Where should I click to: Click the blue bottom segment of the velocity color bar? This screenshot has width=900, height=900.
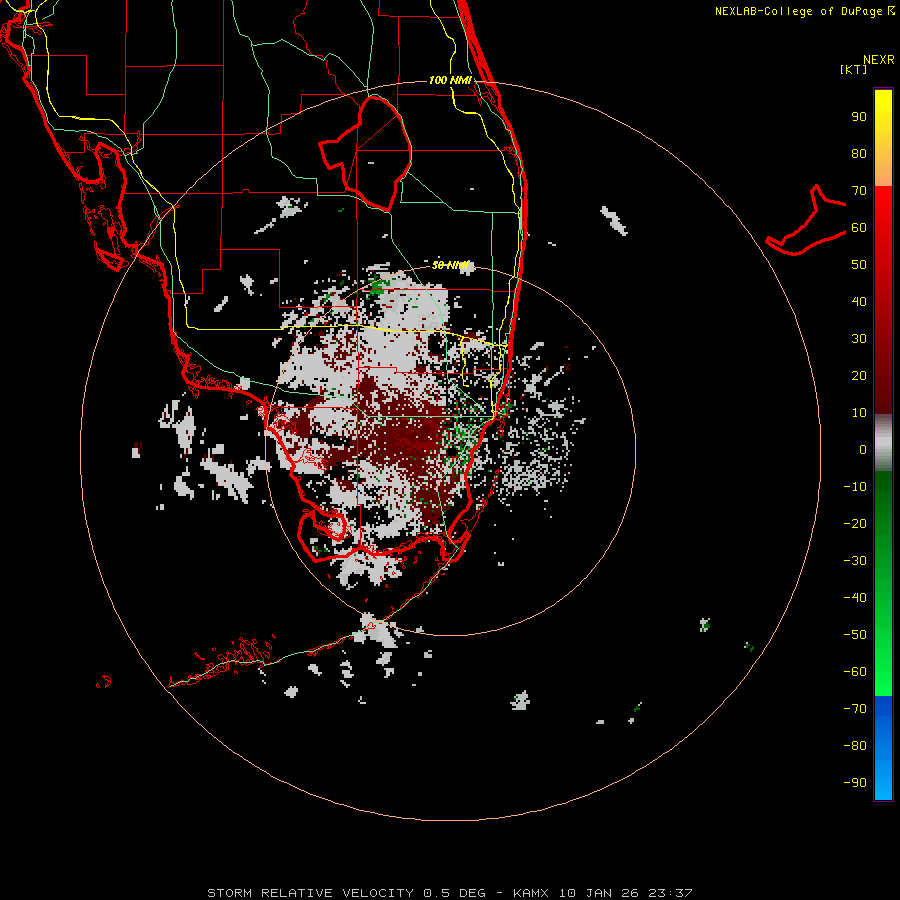click(x=883, y=748)
